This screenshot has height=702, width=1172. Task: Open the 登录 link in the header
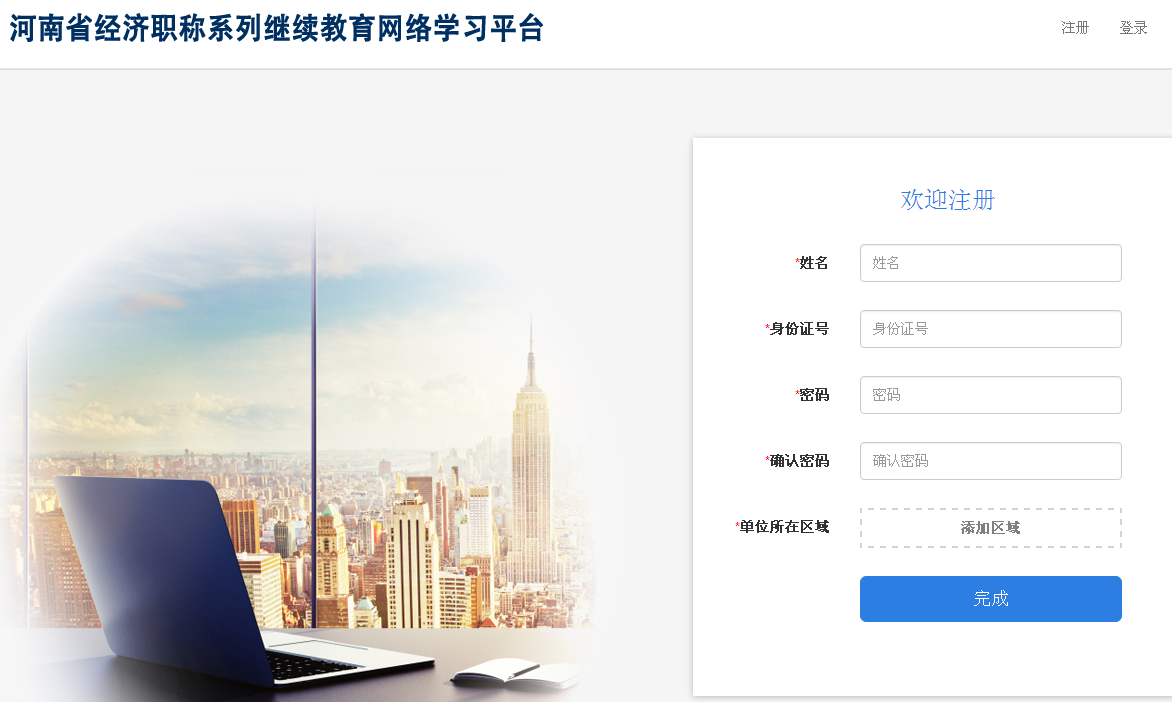point(1133,28)
